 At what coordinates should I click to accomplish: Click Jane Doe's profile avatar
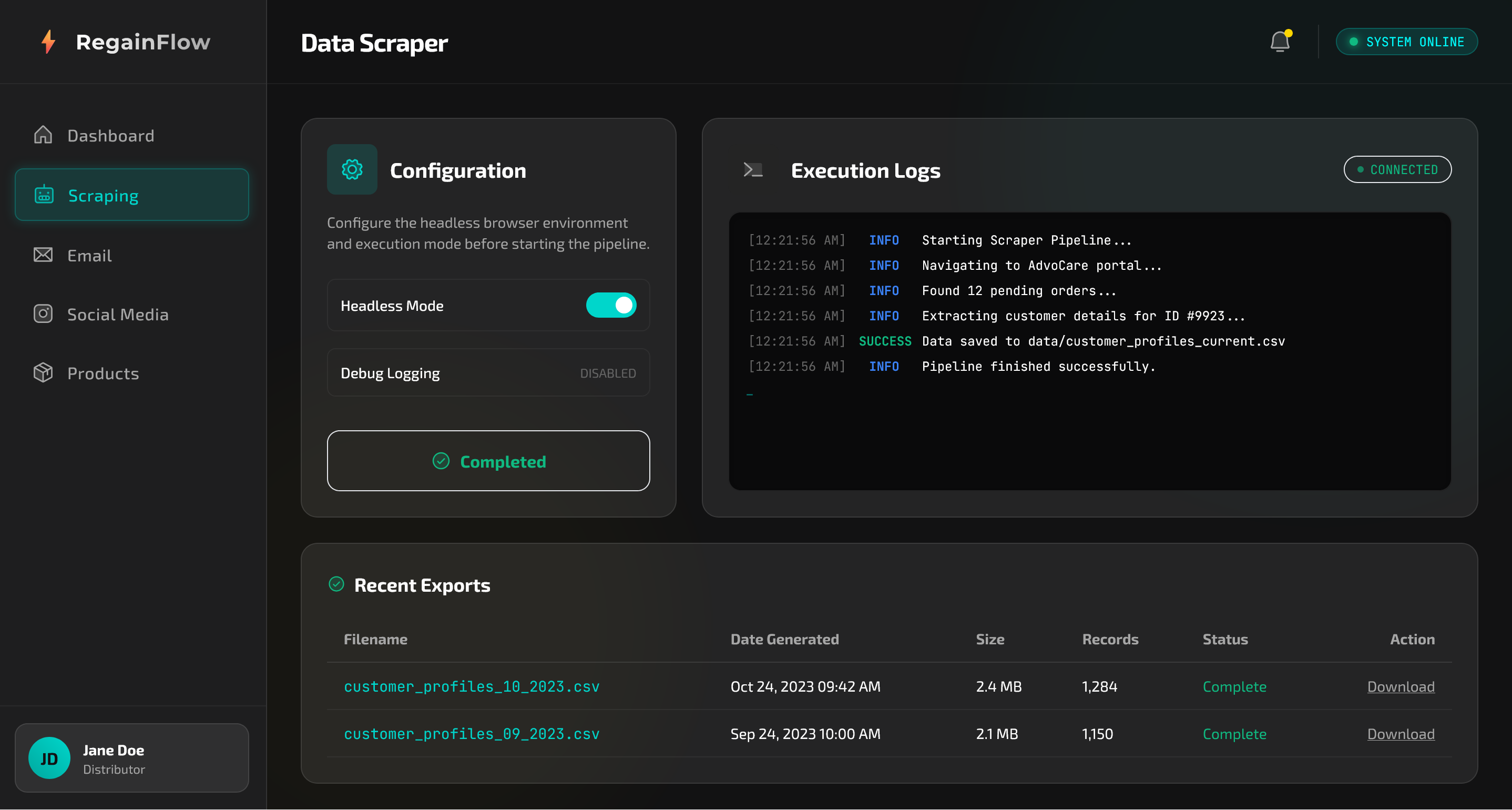pyautogui.click(x=49, y=758)
